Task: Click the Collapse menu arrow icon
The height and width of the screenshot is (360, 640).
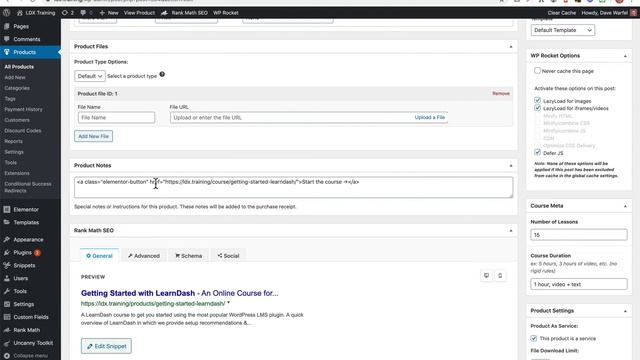Action: tap(7, 356)
